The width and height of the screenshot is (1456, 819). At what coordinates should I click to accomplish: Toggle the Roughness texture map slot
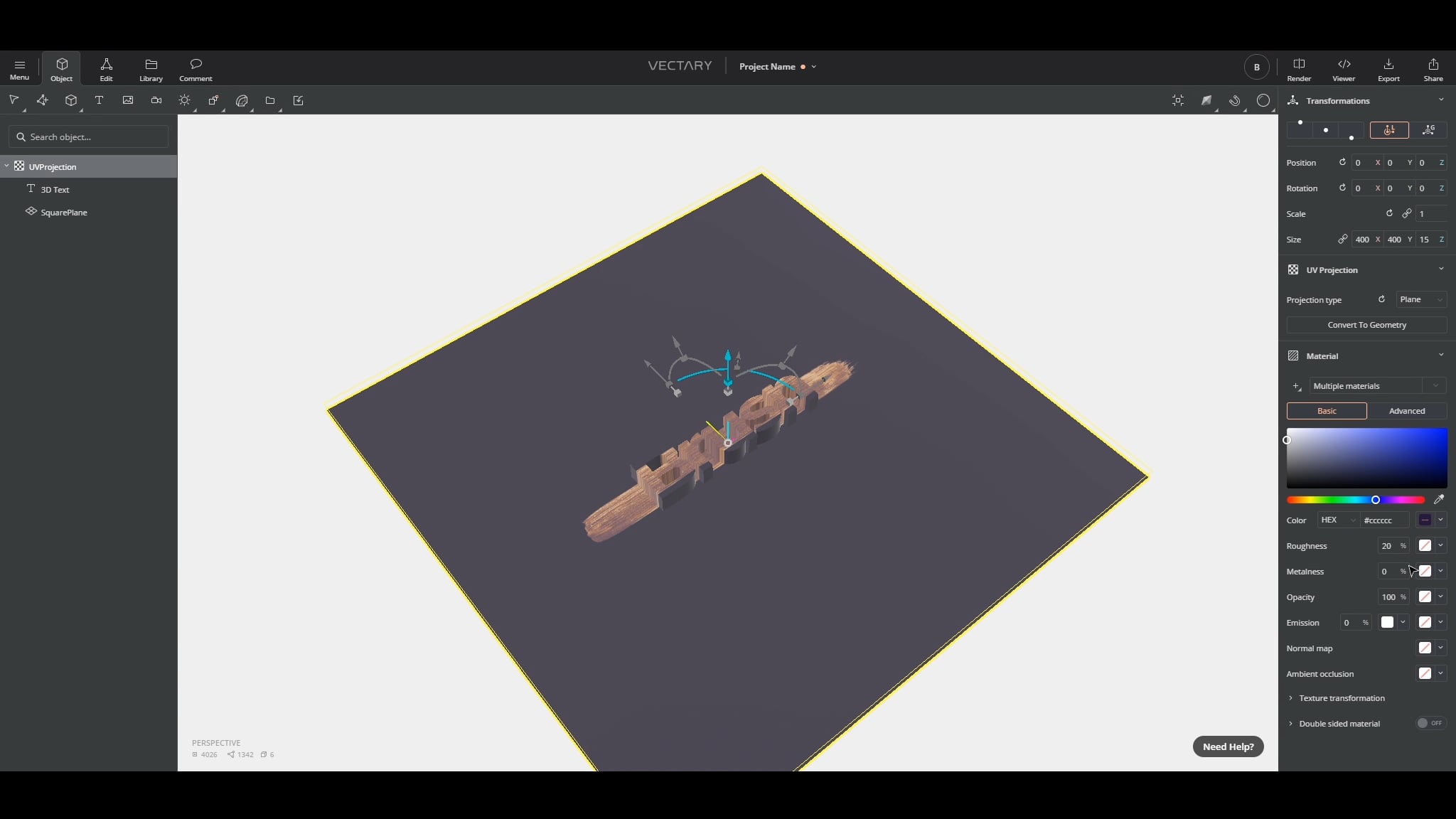(1425, 545)
